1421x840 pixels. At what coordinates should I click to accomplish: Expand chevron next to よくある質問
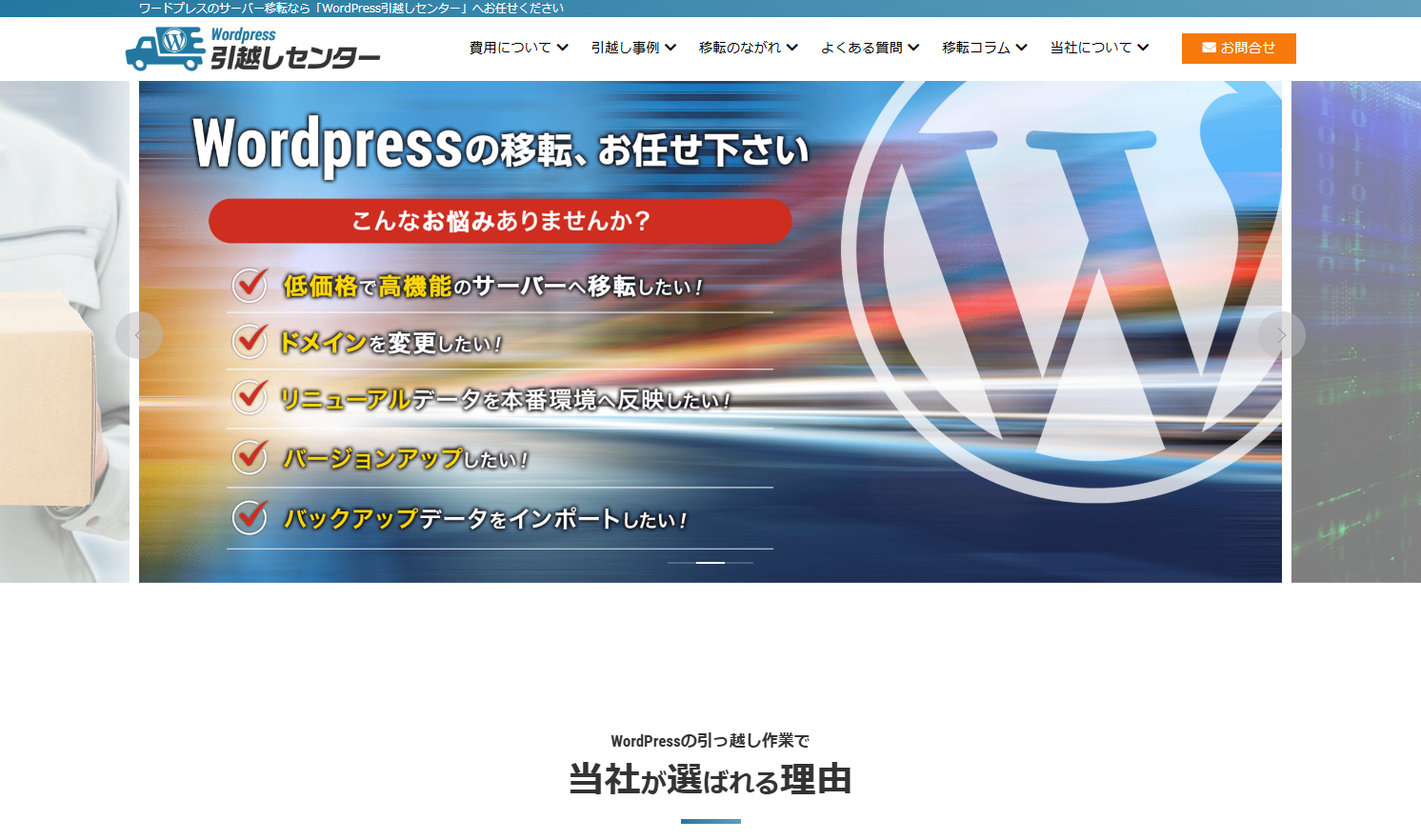click(913, 48)
